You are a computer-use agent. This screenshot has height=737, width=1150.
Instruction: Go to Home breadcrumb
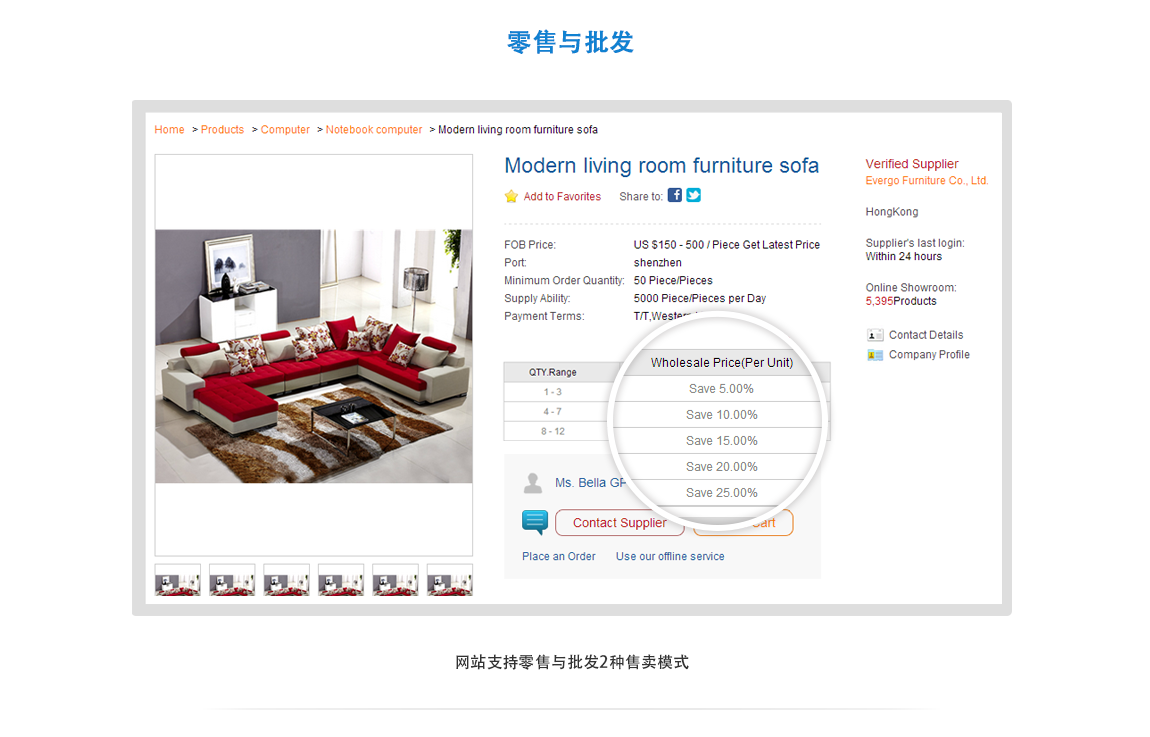[169, 130]
